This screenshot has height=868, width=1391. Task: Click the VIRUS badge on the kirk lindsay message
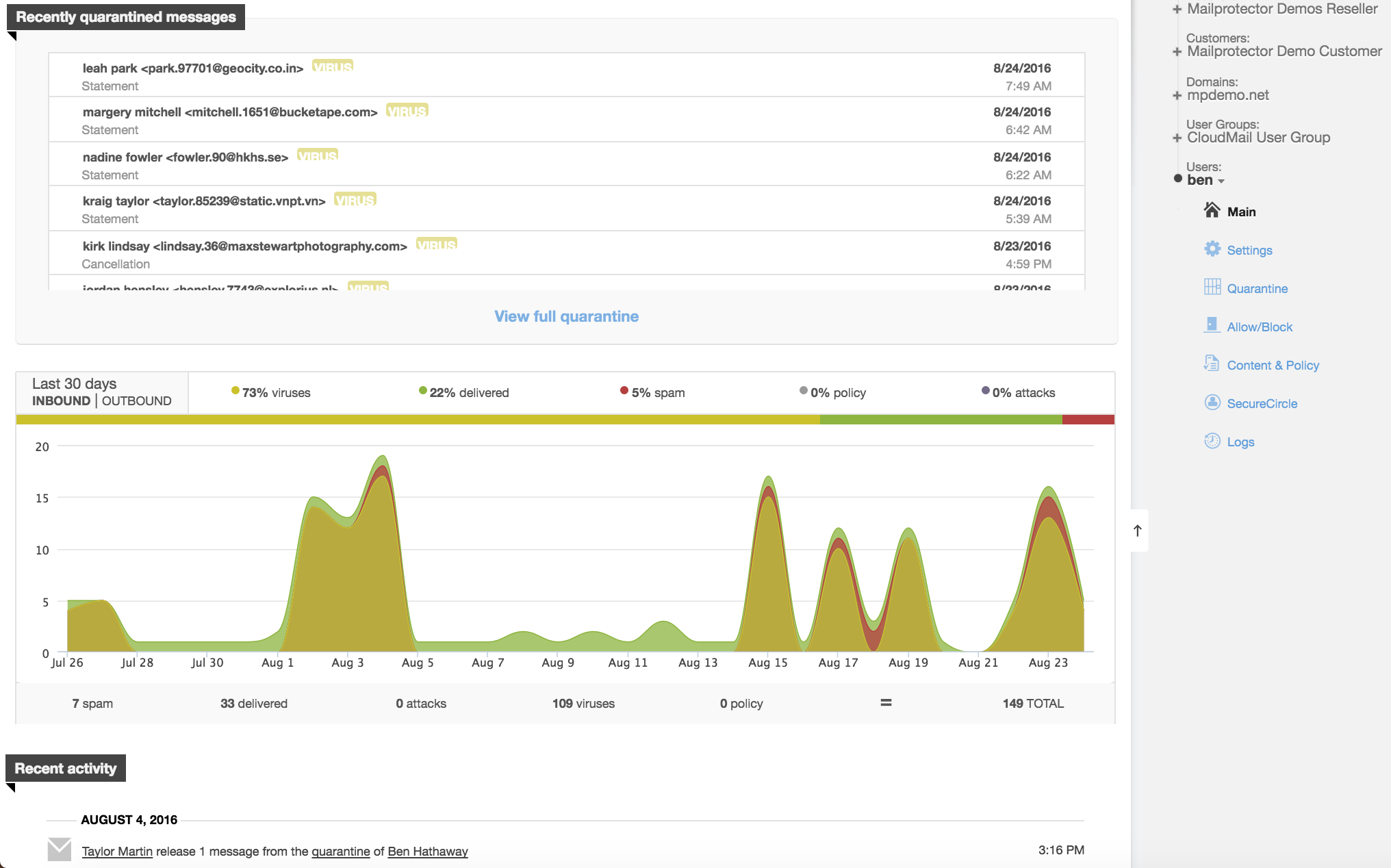click(x=437, y=244)
